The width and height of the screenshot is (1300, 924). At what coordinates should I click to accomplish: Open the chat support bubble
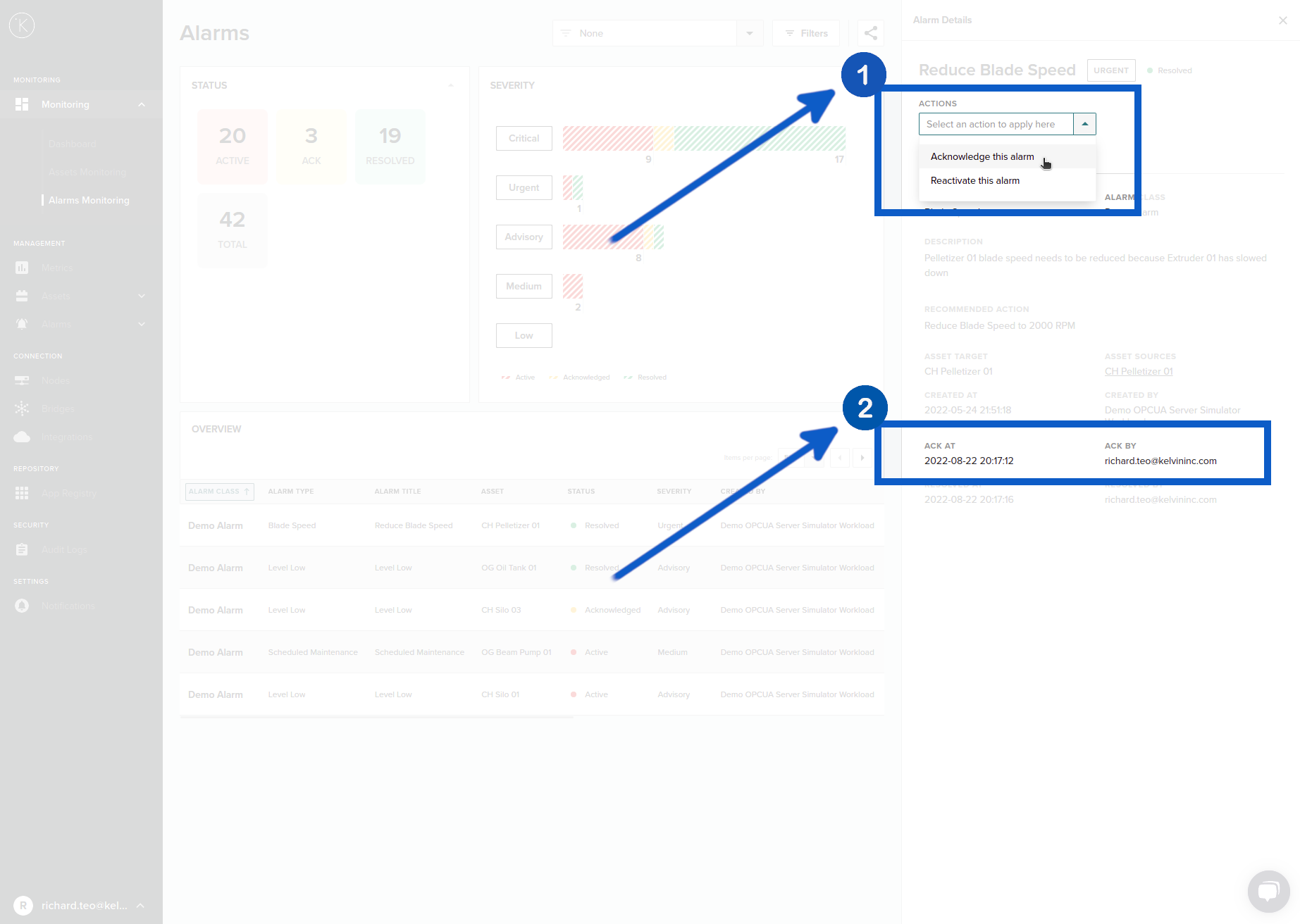pos(1268,891)
